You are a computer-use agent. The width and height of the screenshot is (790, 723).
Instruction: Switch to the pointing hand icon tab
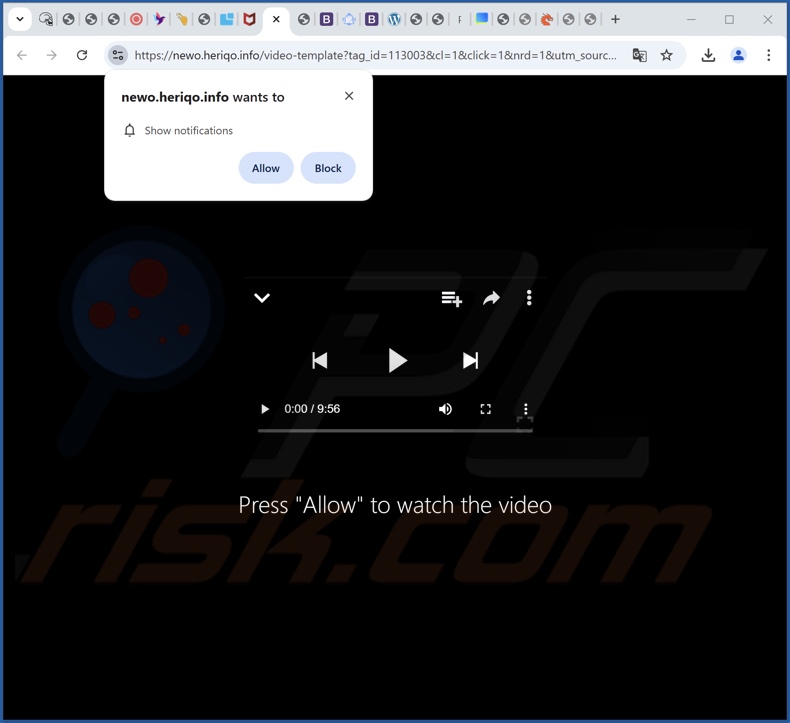click(182, 20)
